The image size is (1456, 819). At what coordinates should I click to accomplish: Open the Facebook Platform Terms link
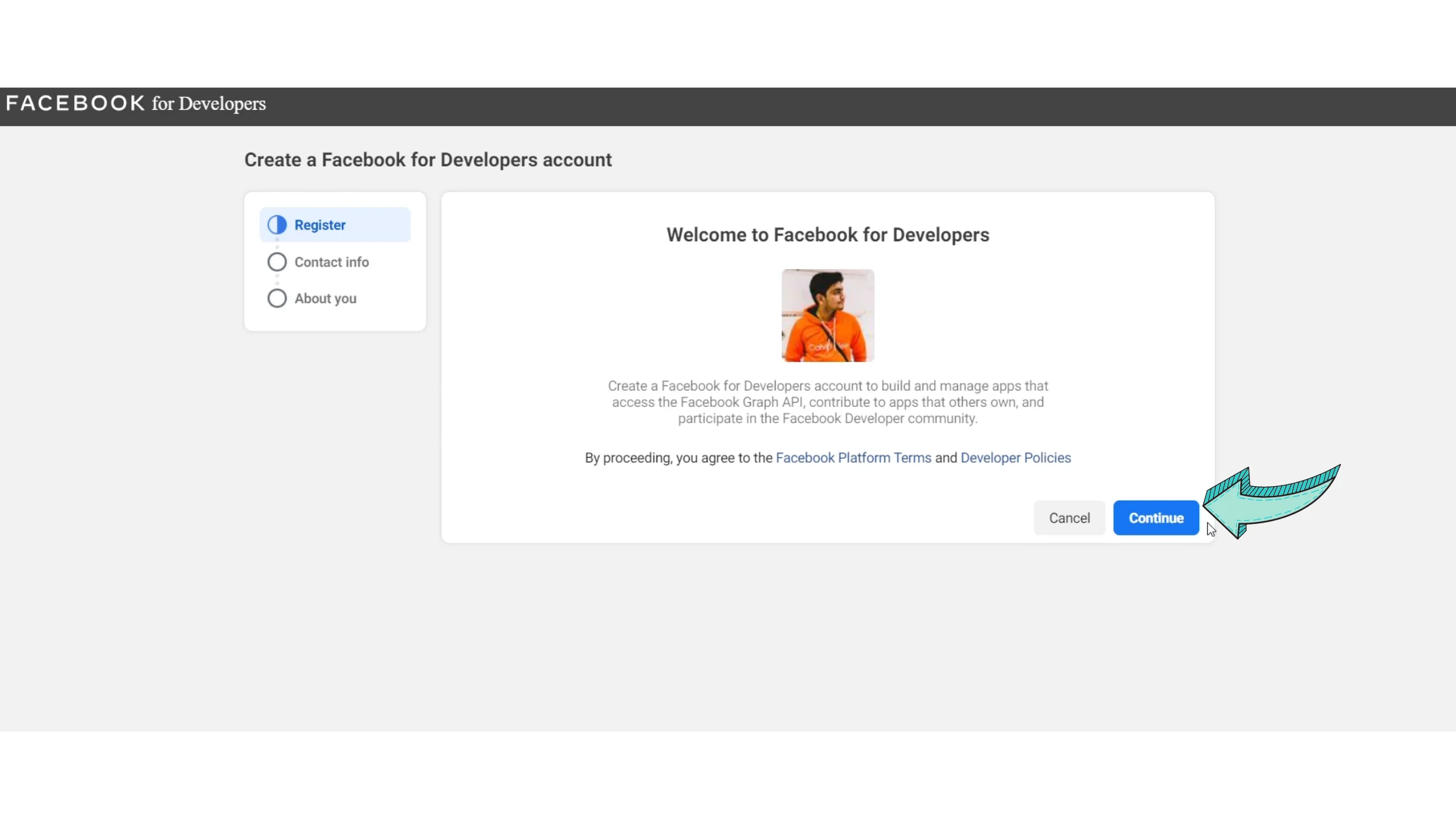(x=853, y=458)
